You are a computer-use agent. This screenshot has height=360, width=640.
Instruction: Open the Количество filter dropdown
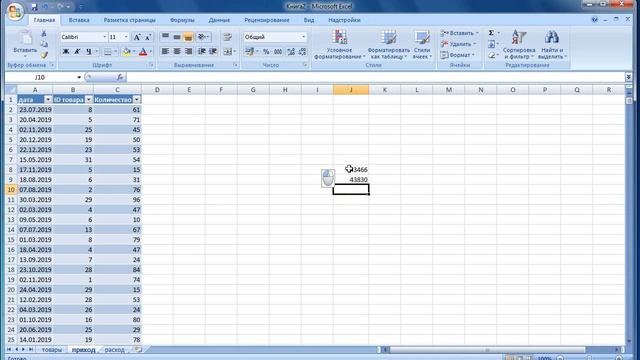137,100
